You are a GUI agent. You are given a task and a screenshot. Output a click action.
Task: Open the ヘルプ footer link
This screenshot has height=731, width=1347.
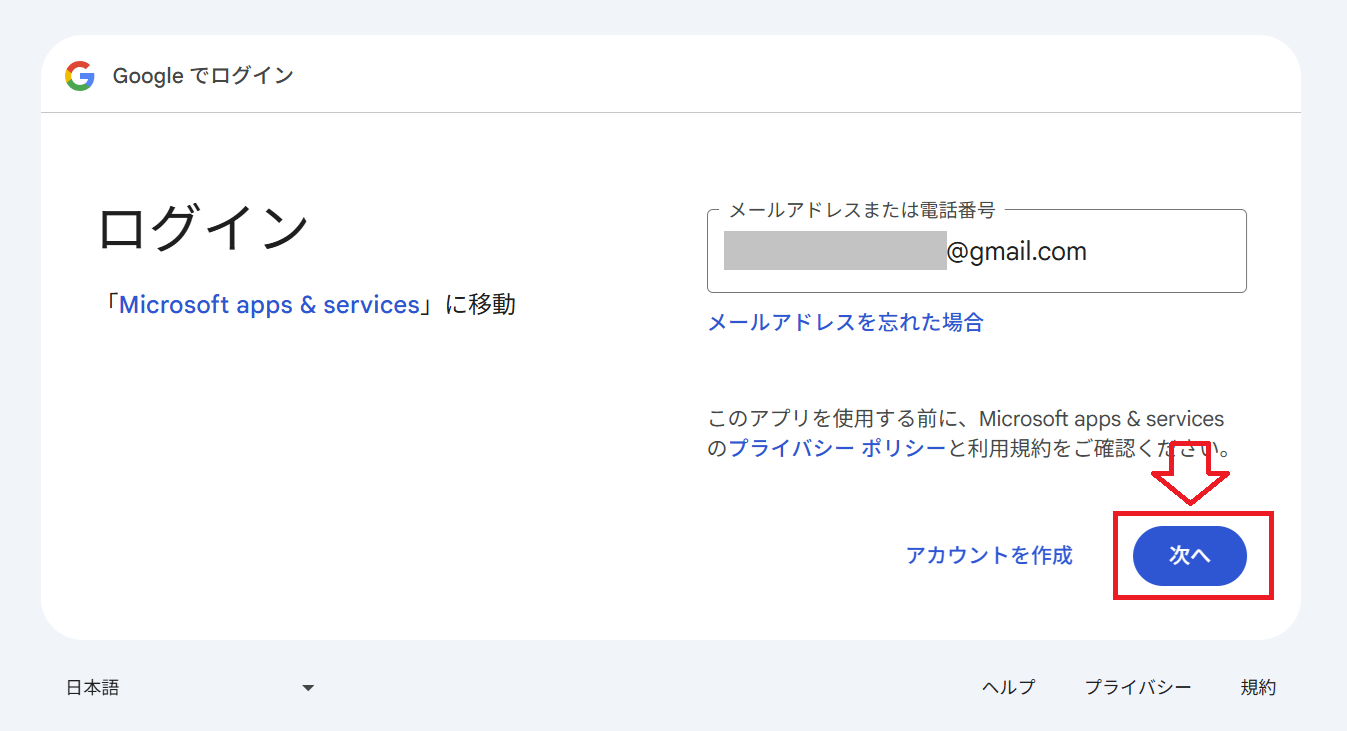1008,687
